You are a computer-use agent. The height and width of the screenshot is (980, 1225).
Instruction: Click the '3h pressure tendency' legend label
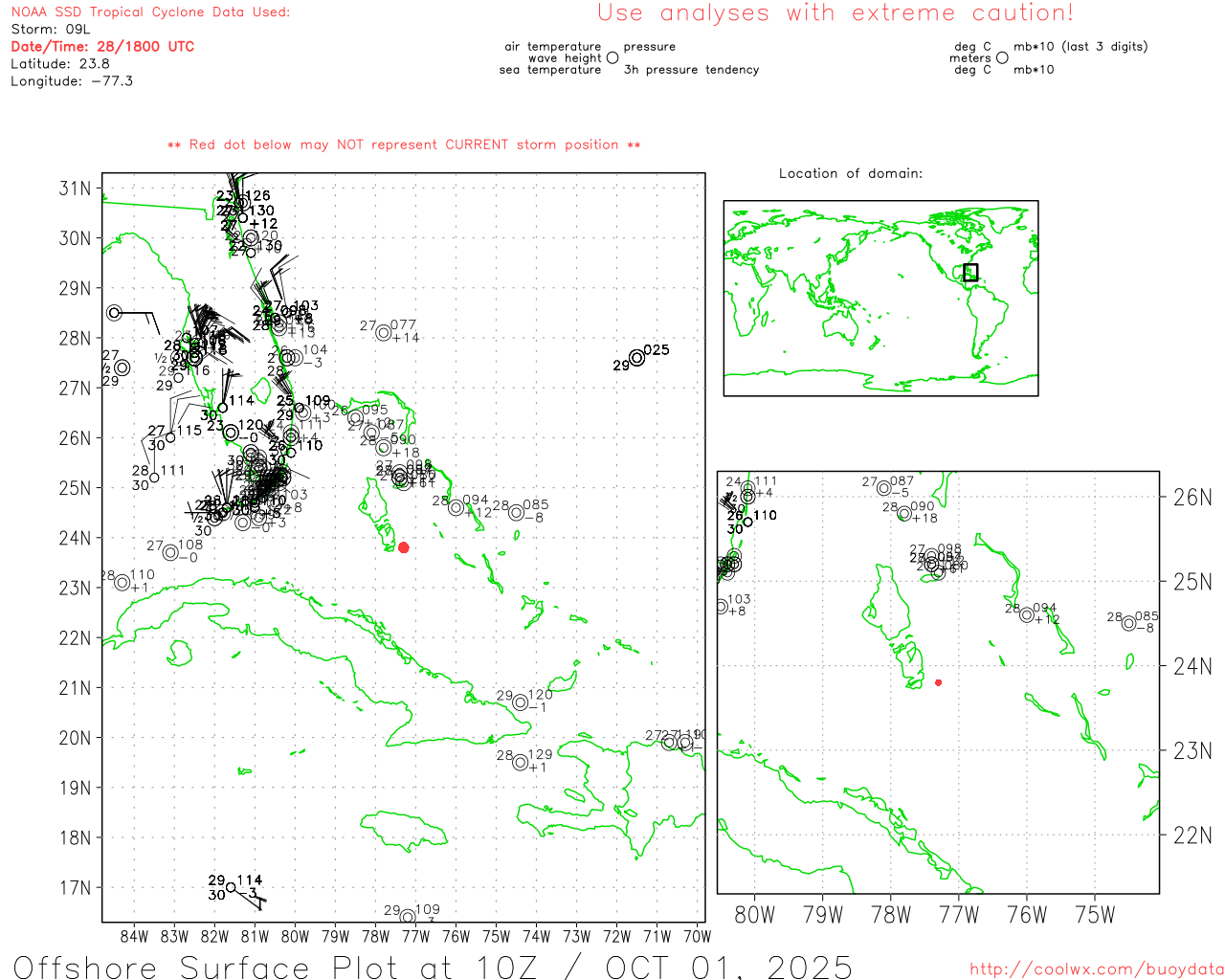[x=692, y=69]
